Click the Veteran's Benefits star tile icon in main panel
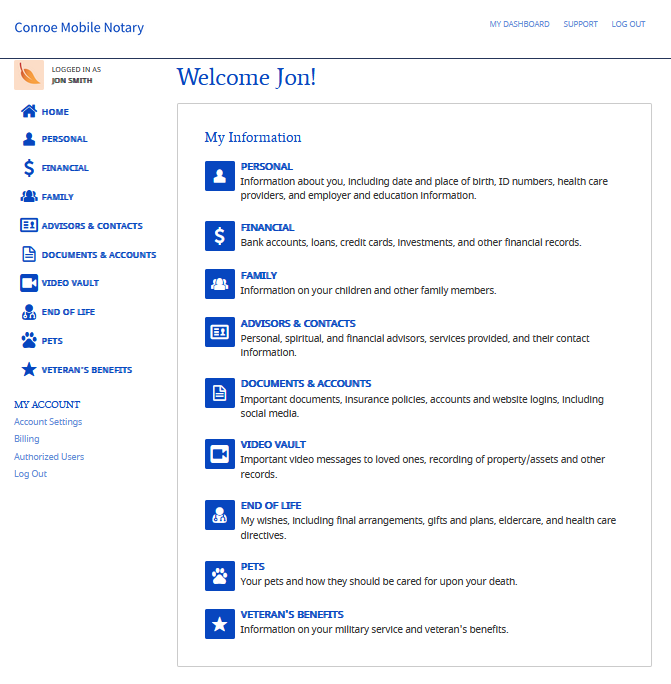Image resolution: width=671 pixels, height=684 pixels. 220,624
